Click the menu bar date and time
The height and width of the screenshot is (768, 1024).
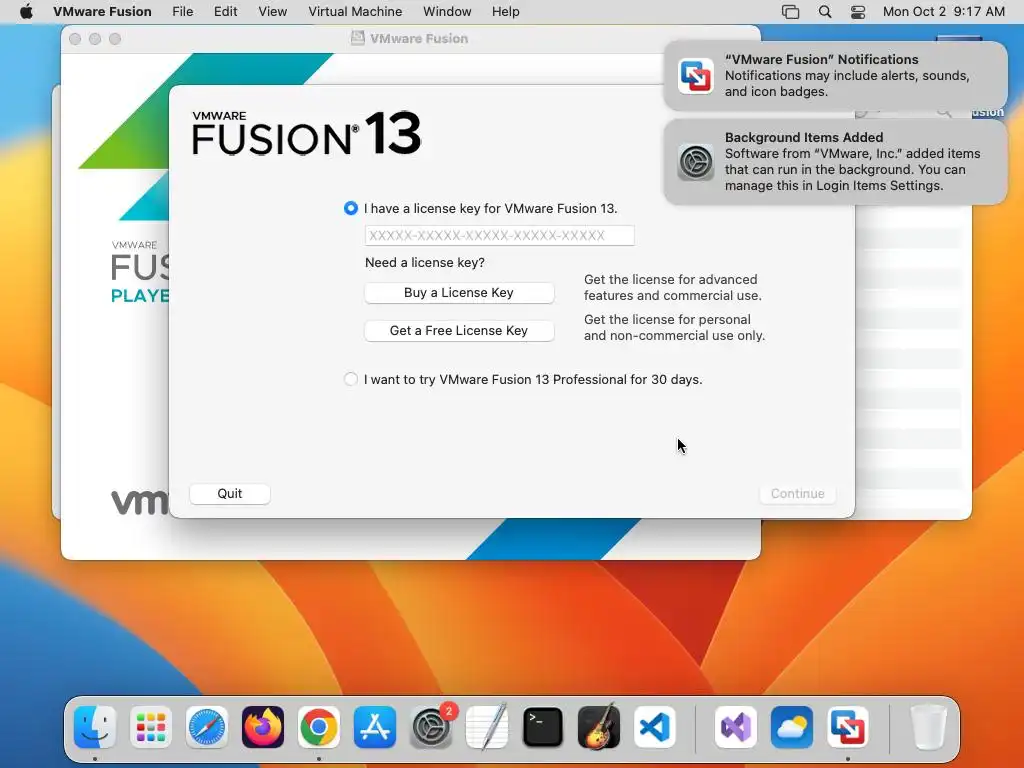[944, 12]
